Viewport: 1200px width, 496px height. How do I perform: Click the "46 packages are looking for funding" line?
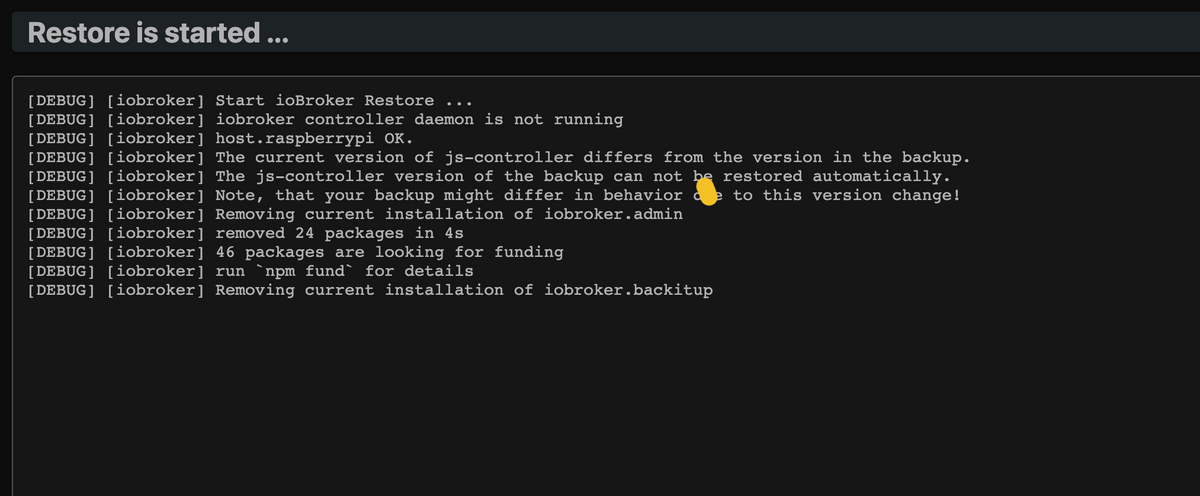[389, 252]
